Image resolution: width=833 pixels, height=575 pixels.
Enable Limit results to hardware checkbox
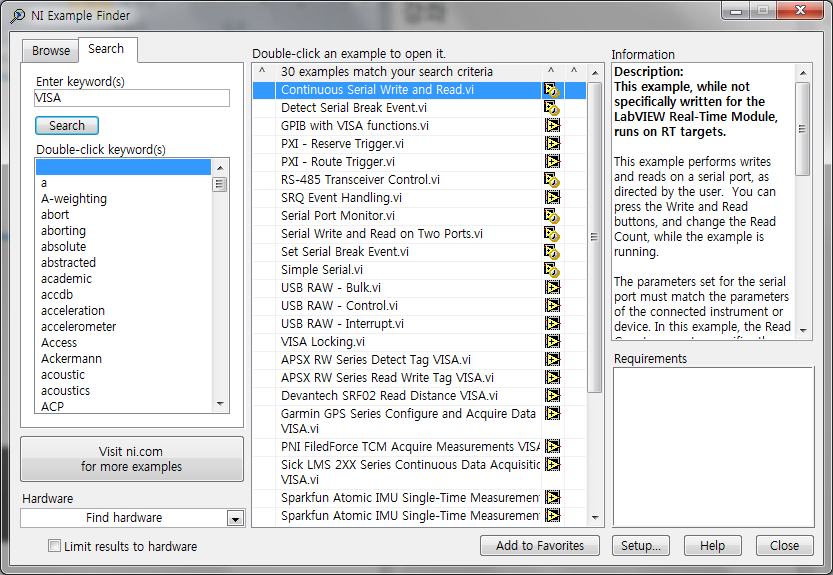tap(54, 546)
